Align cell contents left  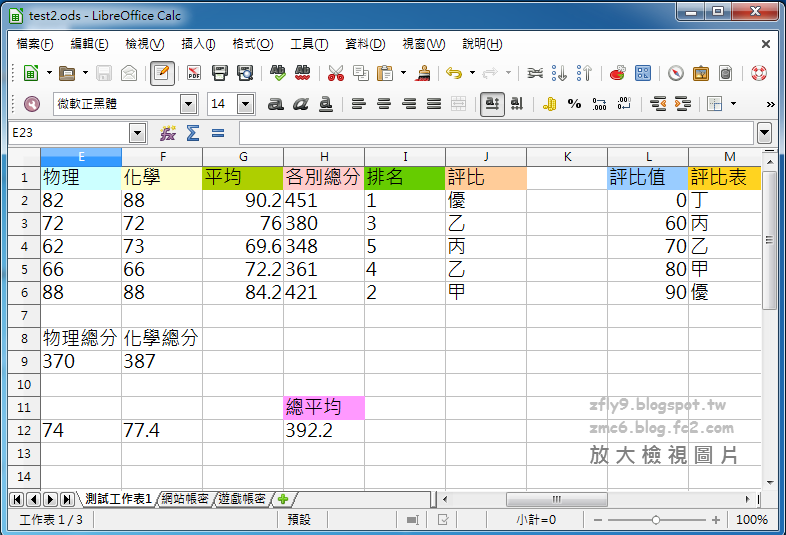click(358, 104)
